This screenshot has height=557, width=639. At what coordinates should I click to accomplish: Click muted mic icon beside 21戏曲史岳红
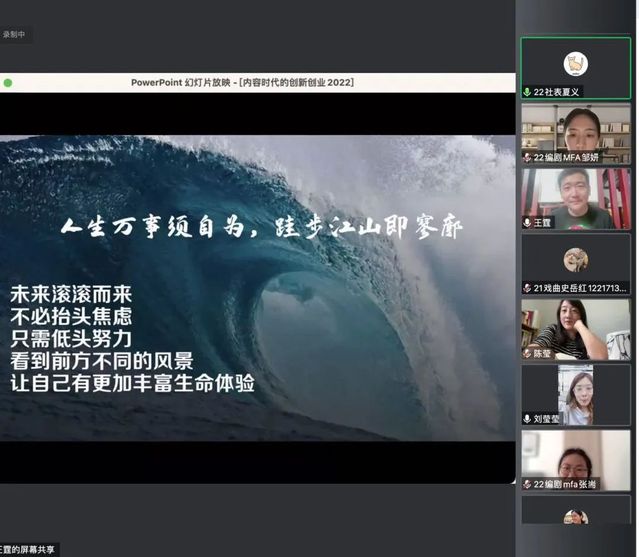click(x=527, y=288)
